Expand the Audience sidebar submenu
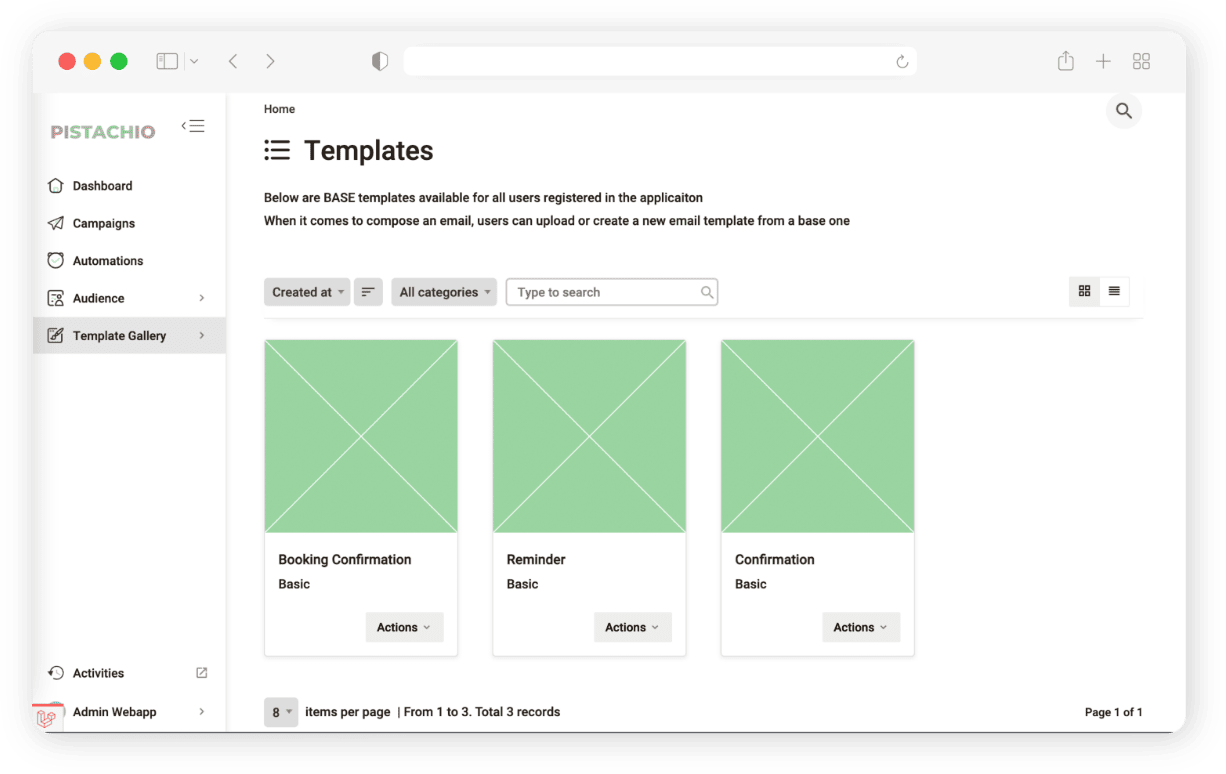The image size is (1226, 774). pos(201,298)
